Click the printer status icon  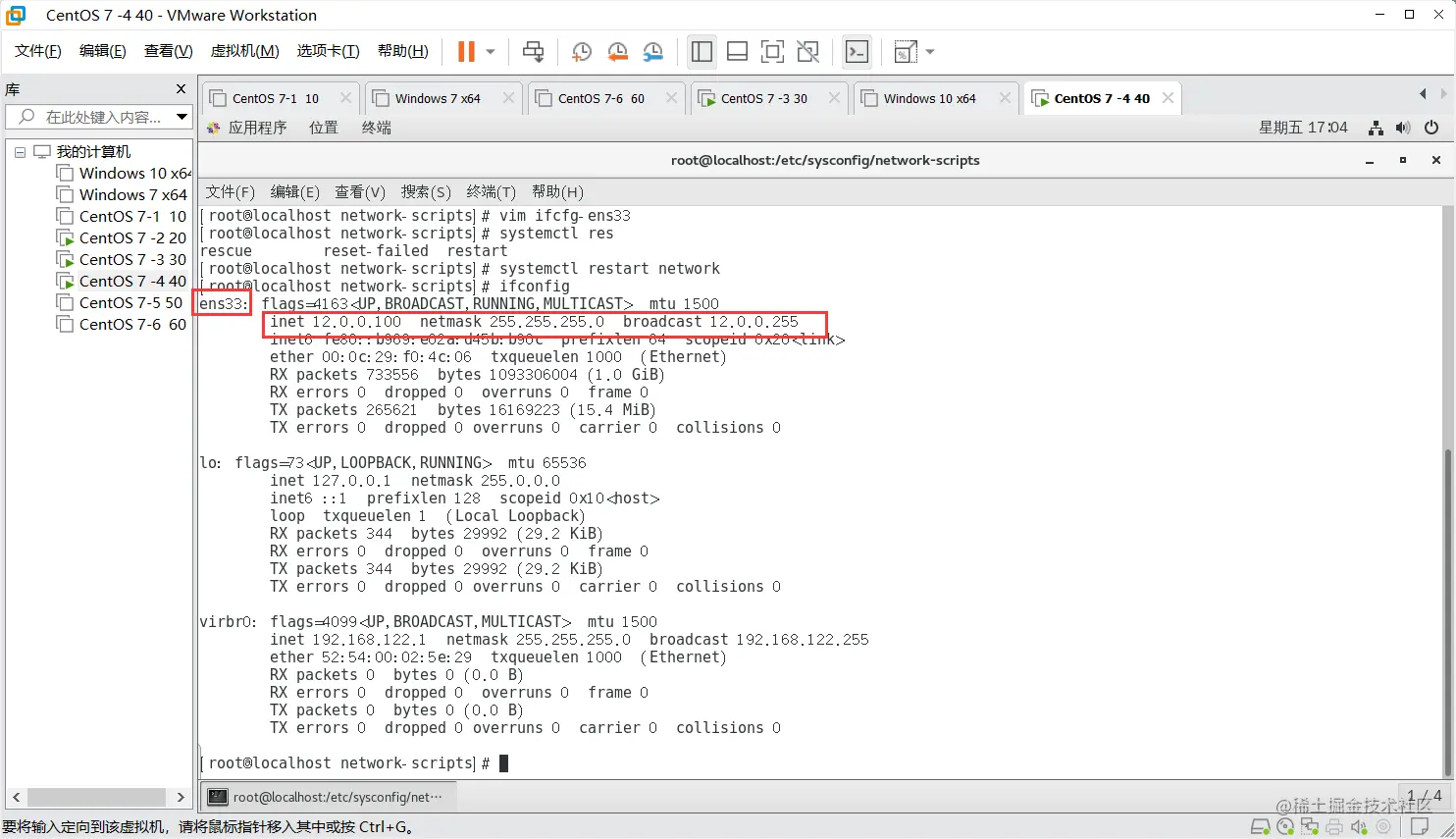coord(1334,827)
